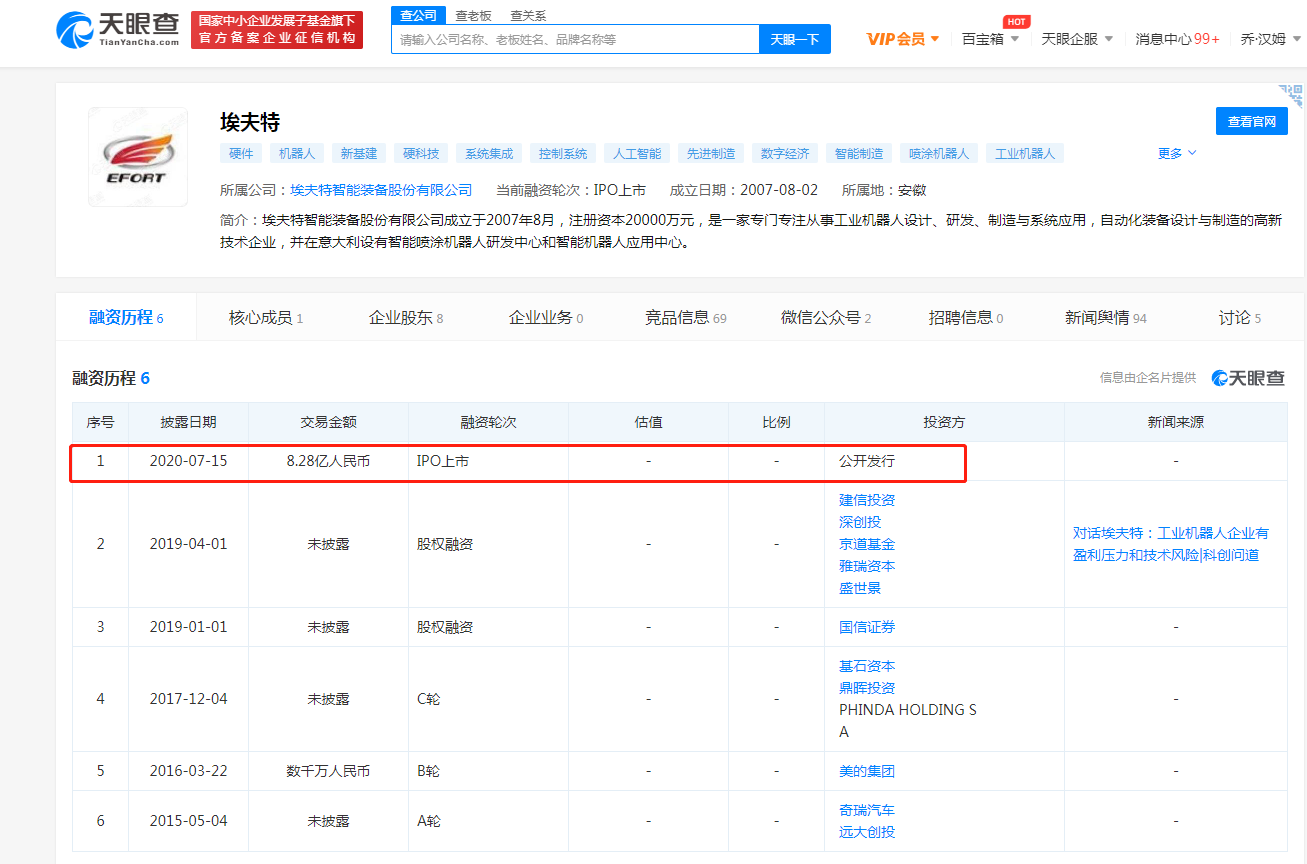Open the 埃夫特智能装备股份有限公司 company link
1307x864 pixels.
tap(381, 190)
